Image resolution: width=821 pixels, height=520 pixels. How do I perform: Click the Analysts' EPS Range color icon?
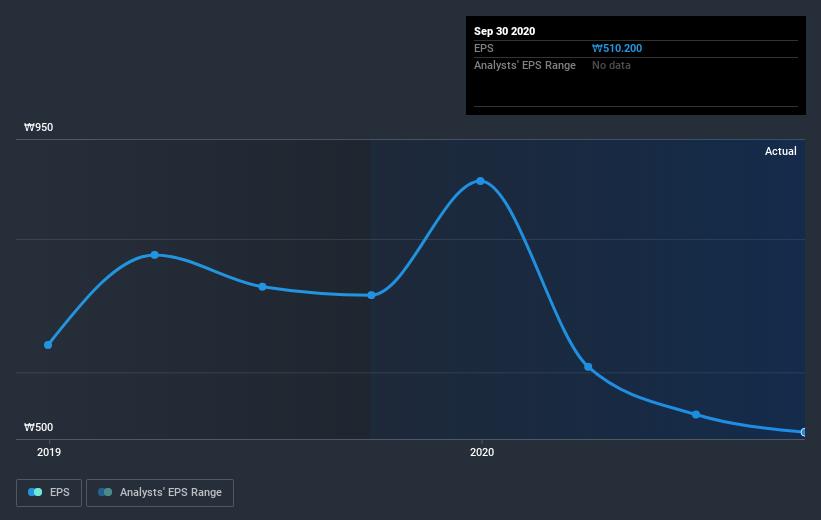[x=105, y=492]
